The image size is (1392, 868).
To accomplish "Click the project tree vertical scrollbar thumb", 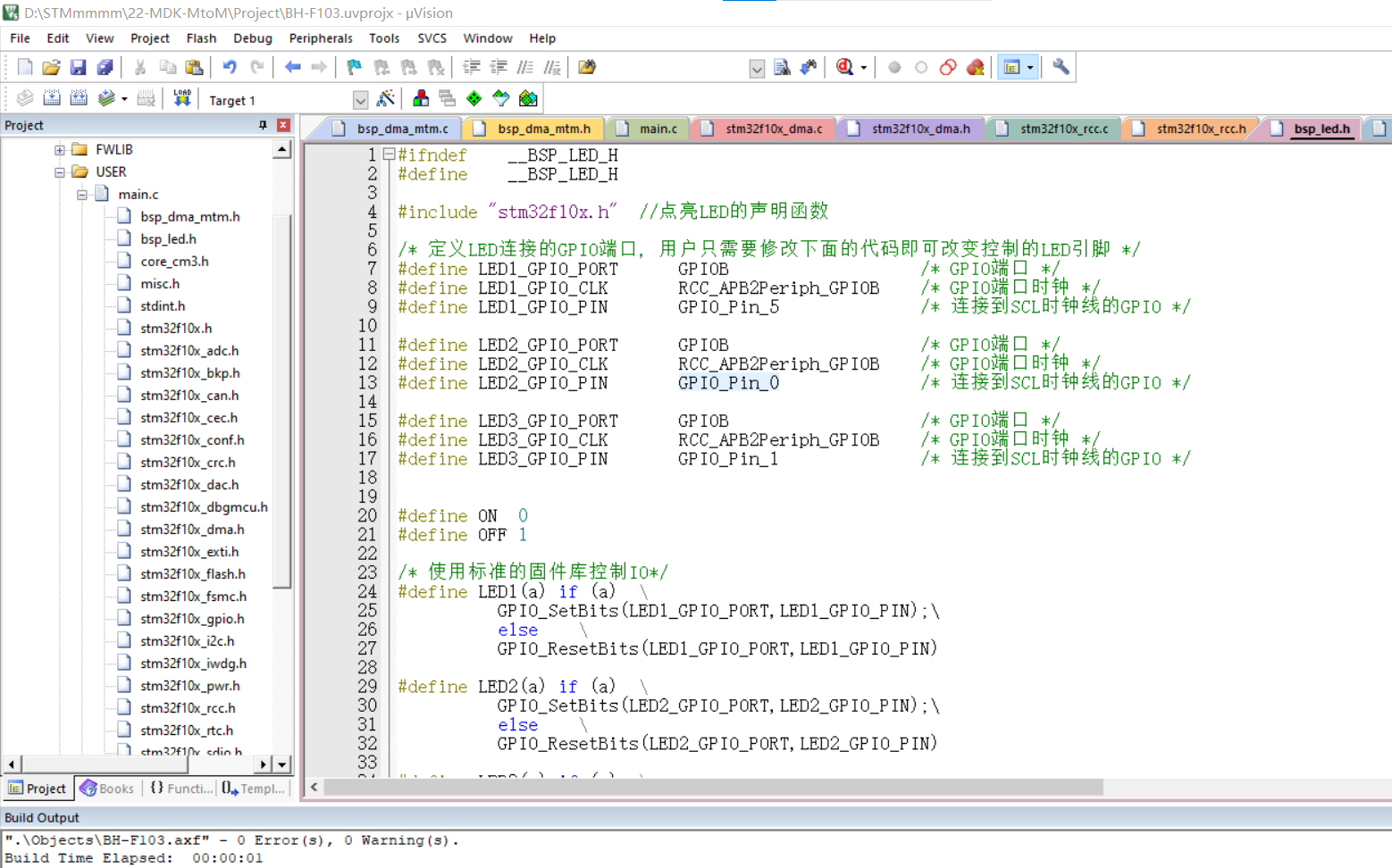I will coord(281,401).
